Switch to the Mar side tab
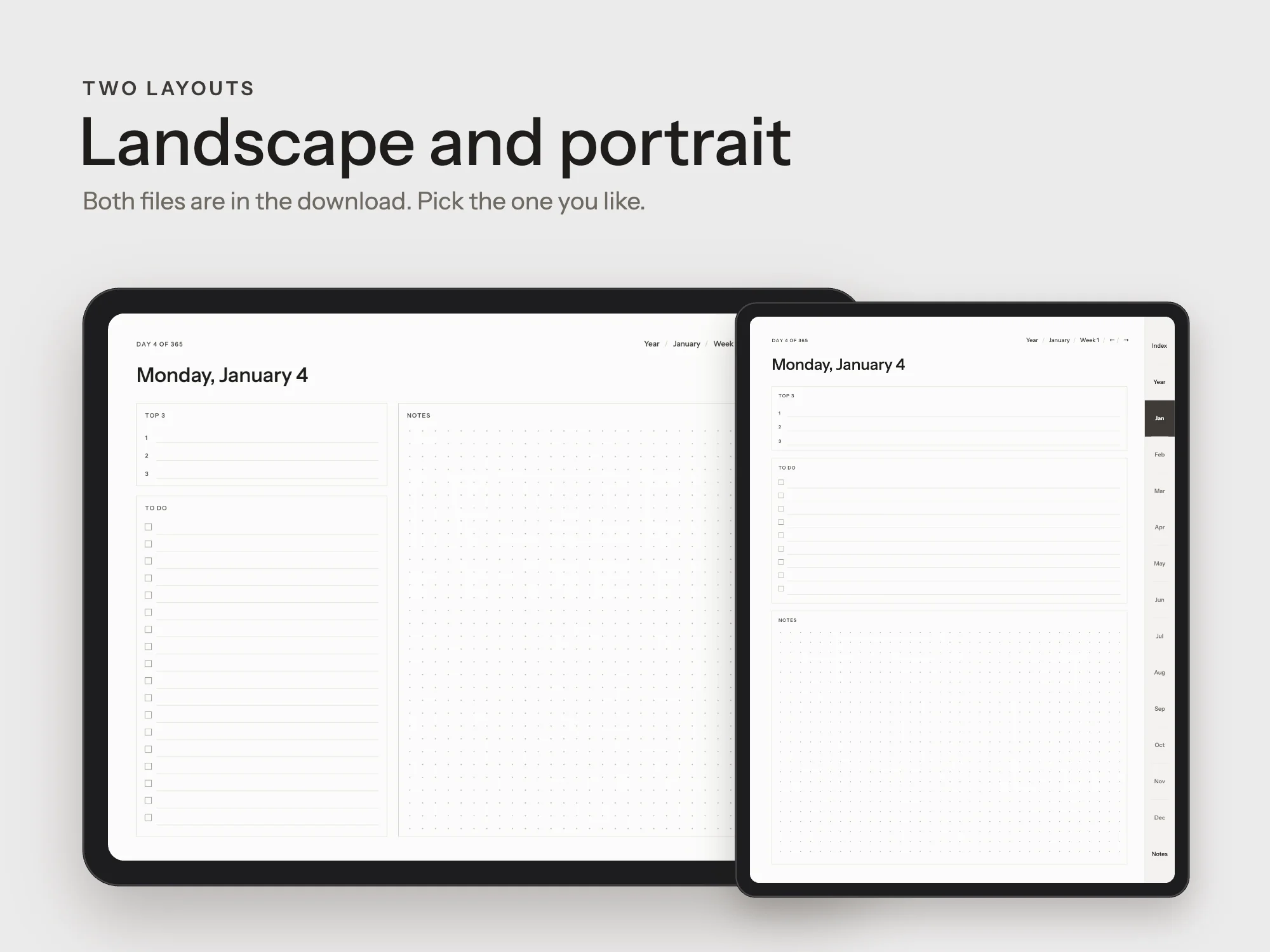Viewport: 1270px width, 952px height. 1160,491
